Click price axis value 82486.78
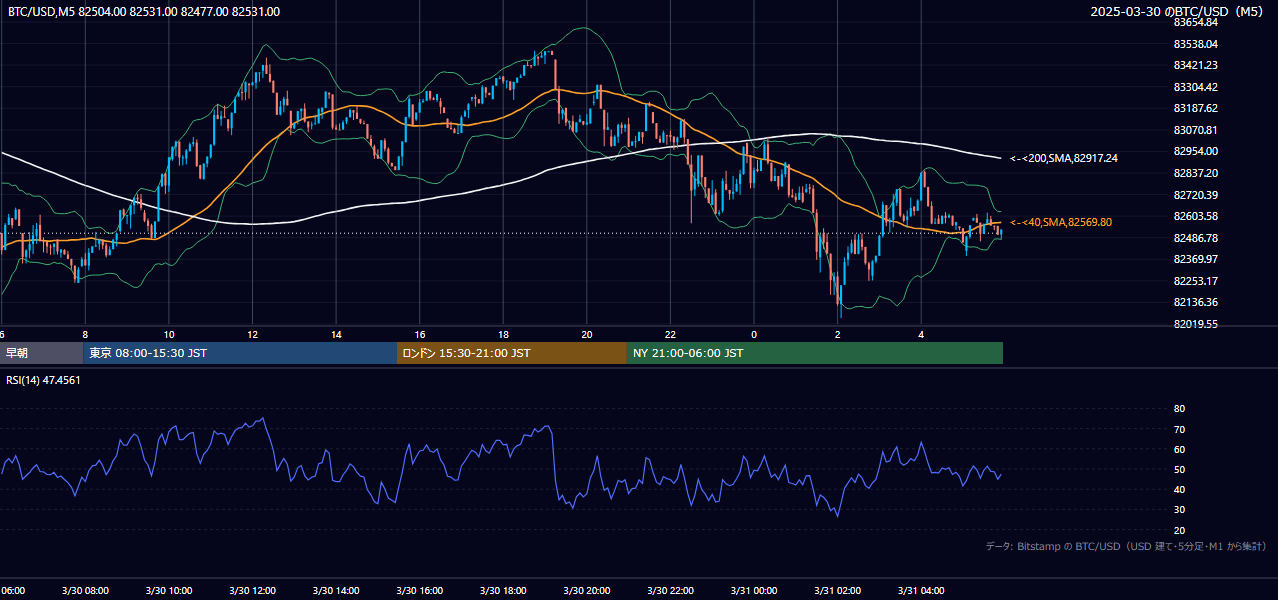Image resolution: width=1278 pixels, height=600 pixels. 1196,238
